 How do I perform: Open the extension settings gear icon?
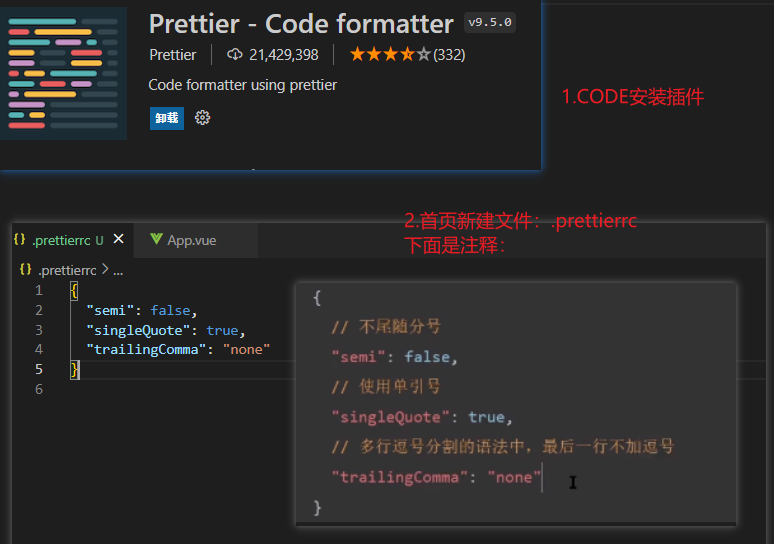click(202, 117)
